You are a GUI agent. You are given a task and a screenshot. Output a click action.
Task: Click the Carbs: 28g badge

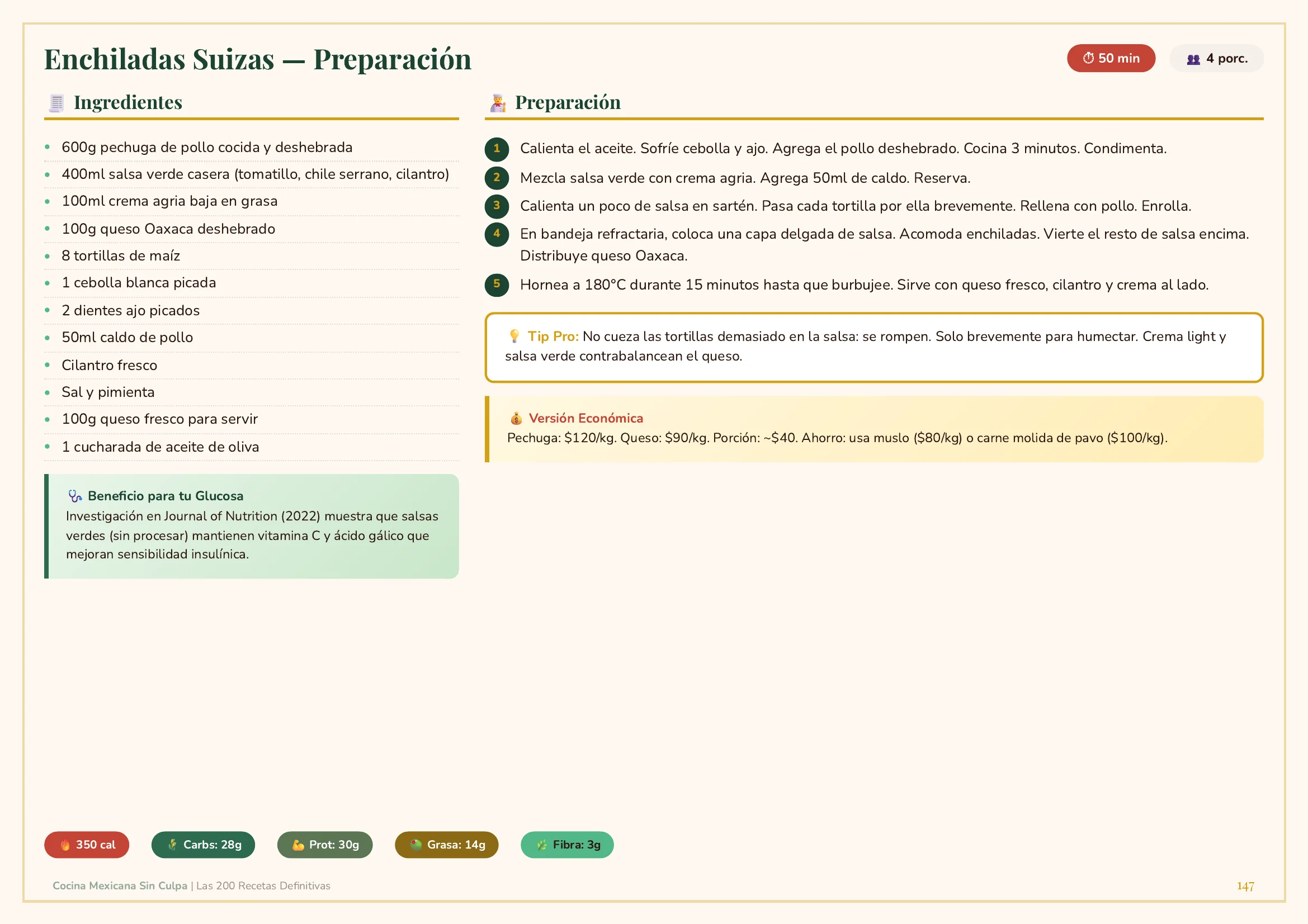point(204,845)
